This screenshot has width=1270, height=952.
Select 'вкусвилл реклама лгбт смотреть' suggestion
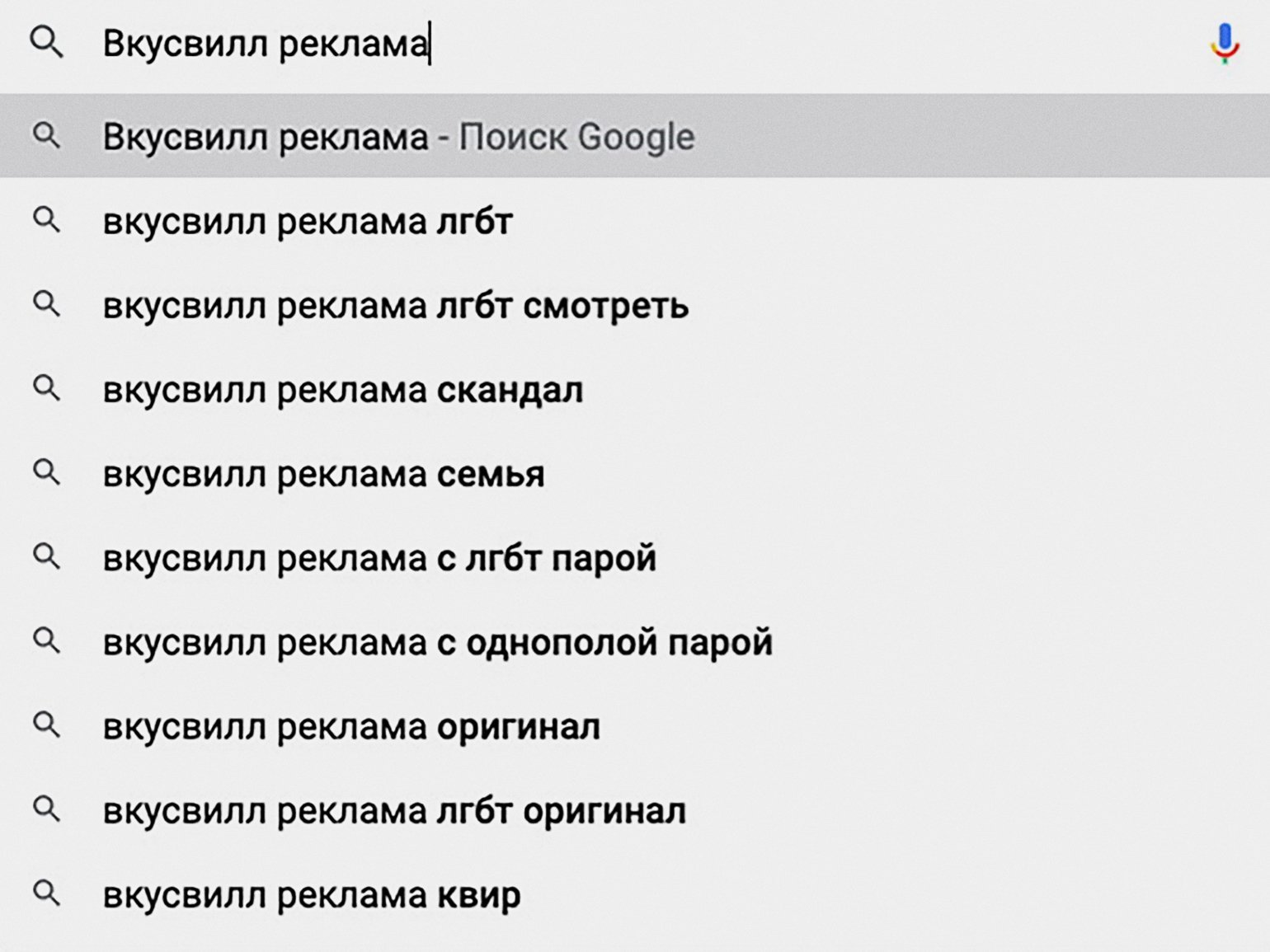[x=635, y=305]
